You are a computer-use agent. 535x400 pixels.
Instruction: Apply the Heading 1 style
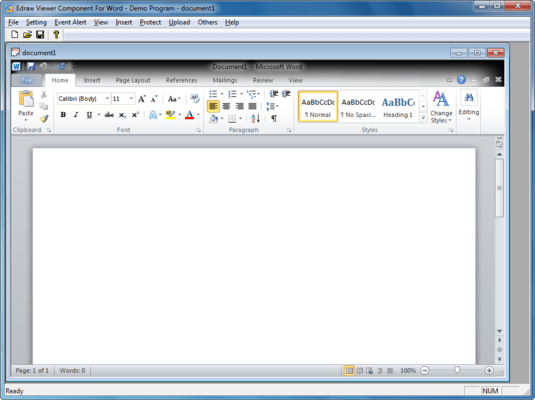[398, 106]
